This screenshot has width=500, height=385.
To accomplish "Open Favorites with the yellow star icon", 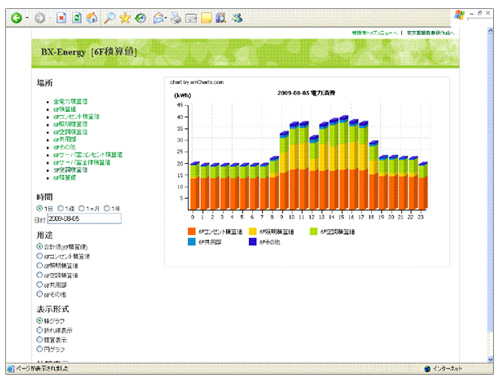I will 125,18.
